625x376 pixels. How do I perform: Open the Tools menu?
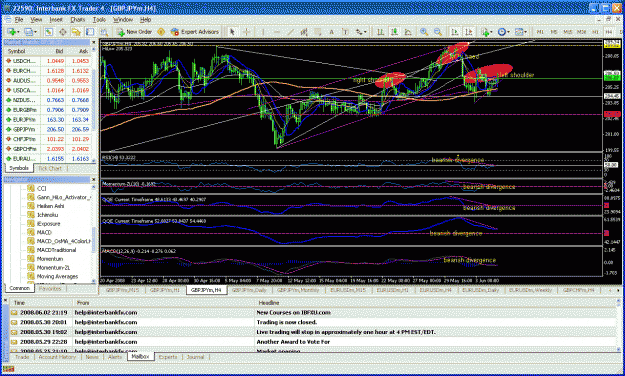99,19
